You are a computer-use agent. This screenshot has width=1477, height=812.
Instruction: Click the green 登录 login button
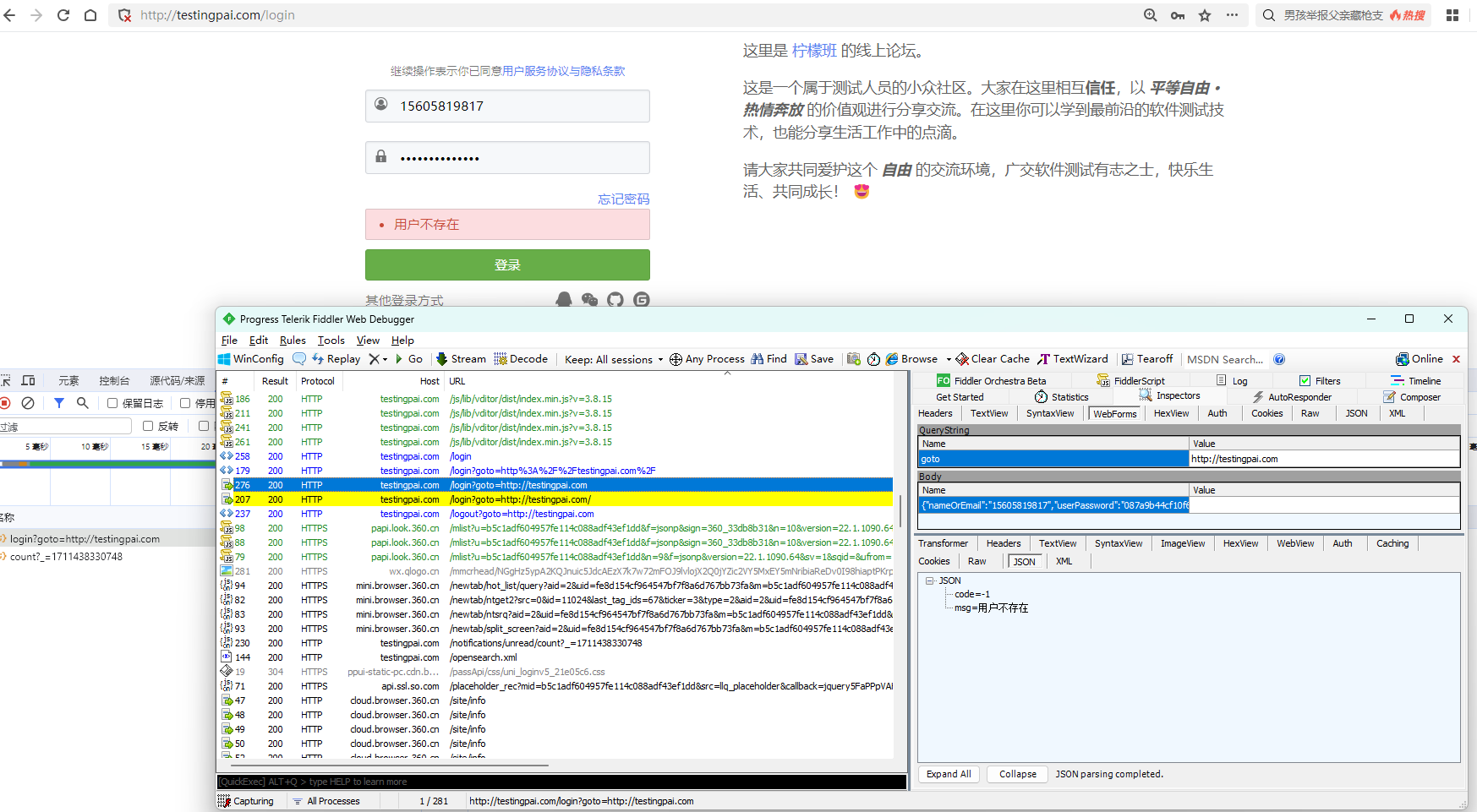click(507, 264)
